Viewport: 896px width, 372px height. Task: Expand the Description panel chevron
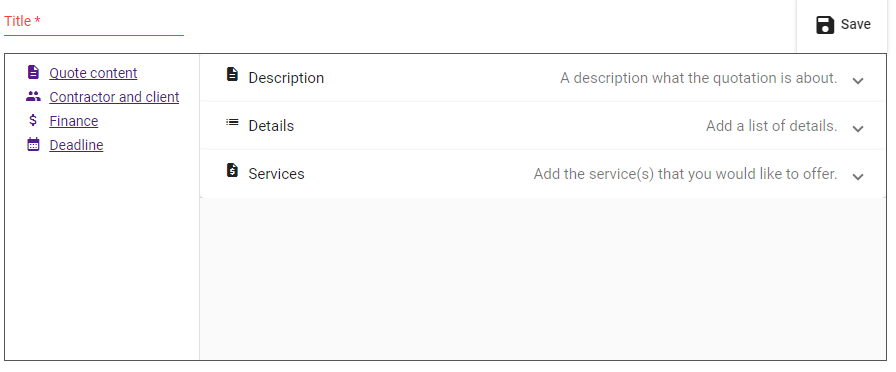(857, 81)
